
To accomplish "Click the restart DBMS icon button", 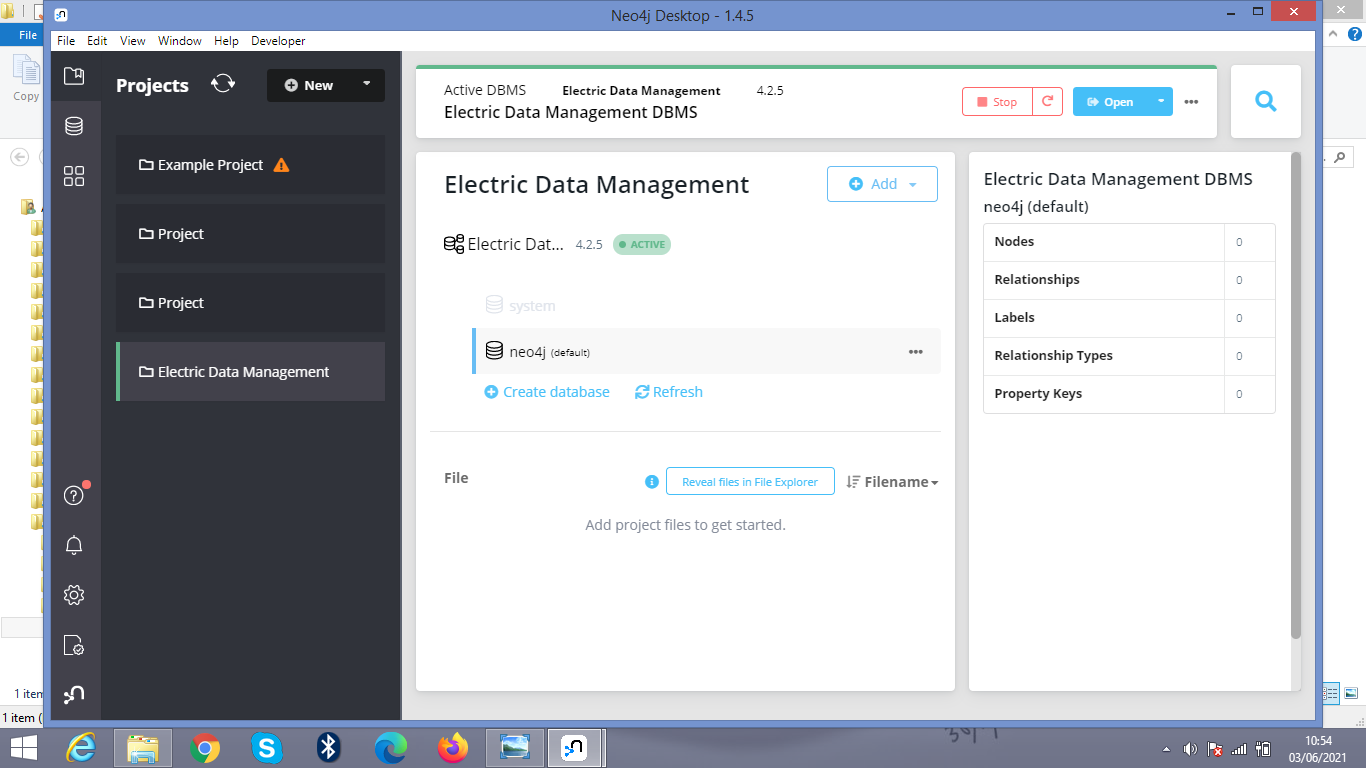I will click(1047, 102).
